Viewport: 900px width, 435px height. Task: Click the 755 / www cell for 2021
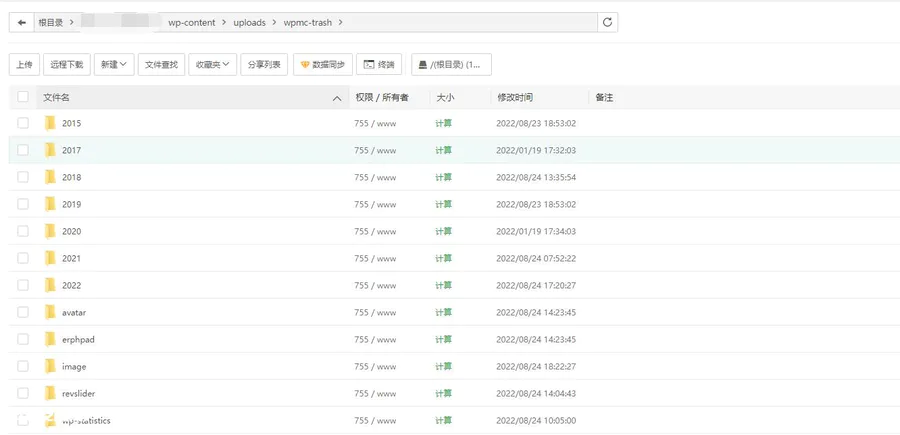pyautogui.click(x=375, y=258)
